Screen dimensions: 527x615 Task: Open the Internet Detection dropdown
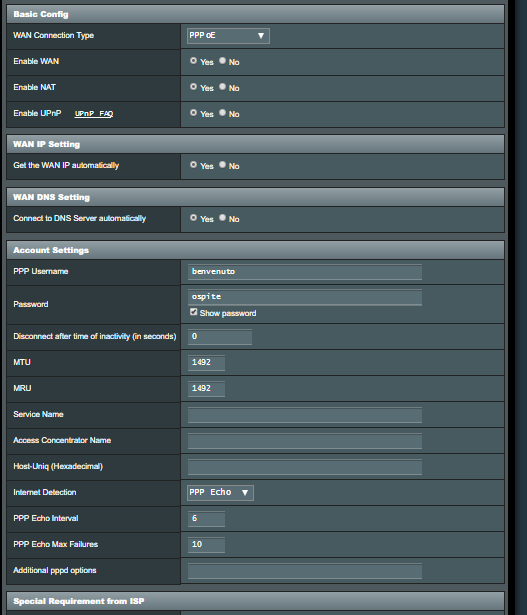coord(220,493)
